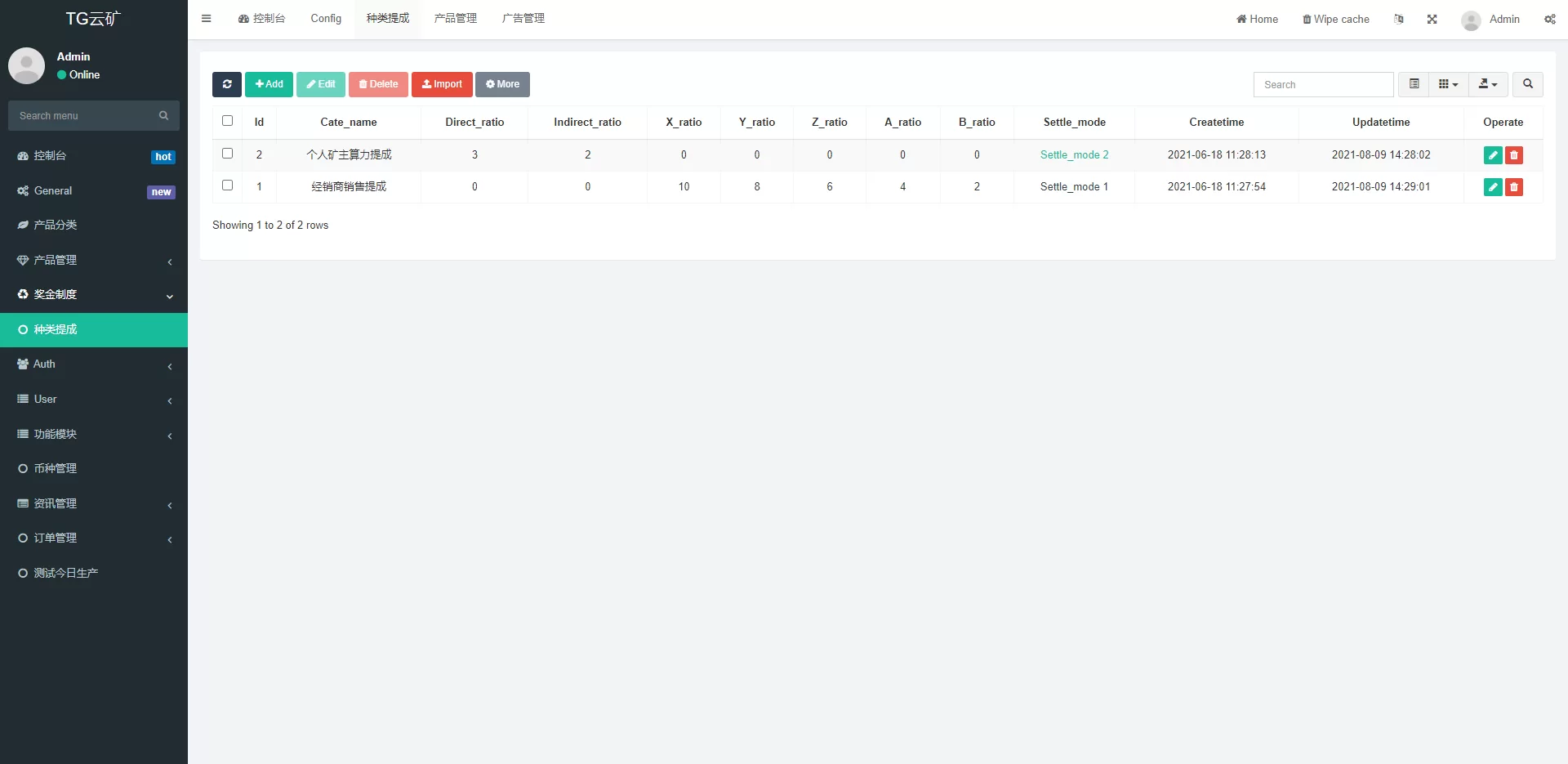Click the Settle_mode 1 cell
This screenshot has width=1568, height=764.
coord(1074,187)
